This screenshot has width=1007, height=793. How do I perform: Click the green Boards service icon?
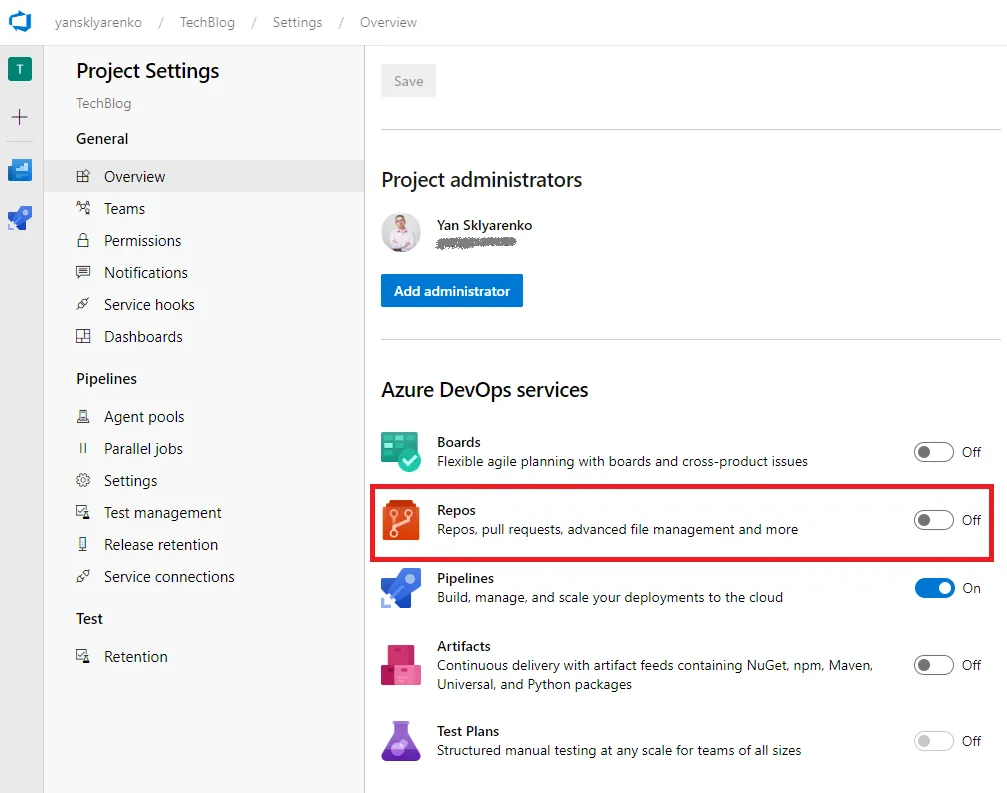click(x=400, y=451)
